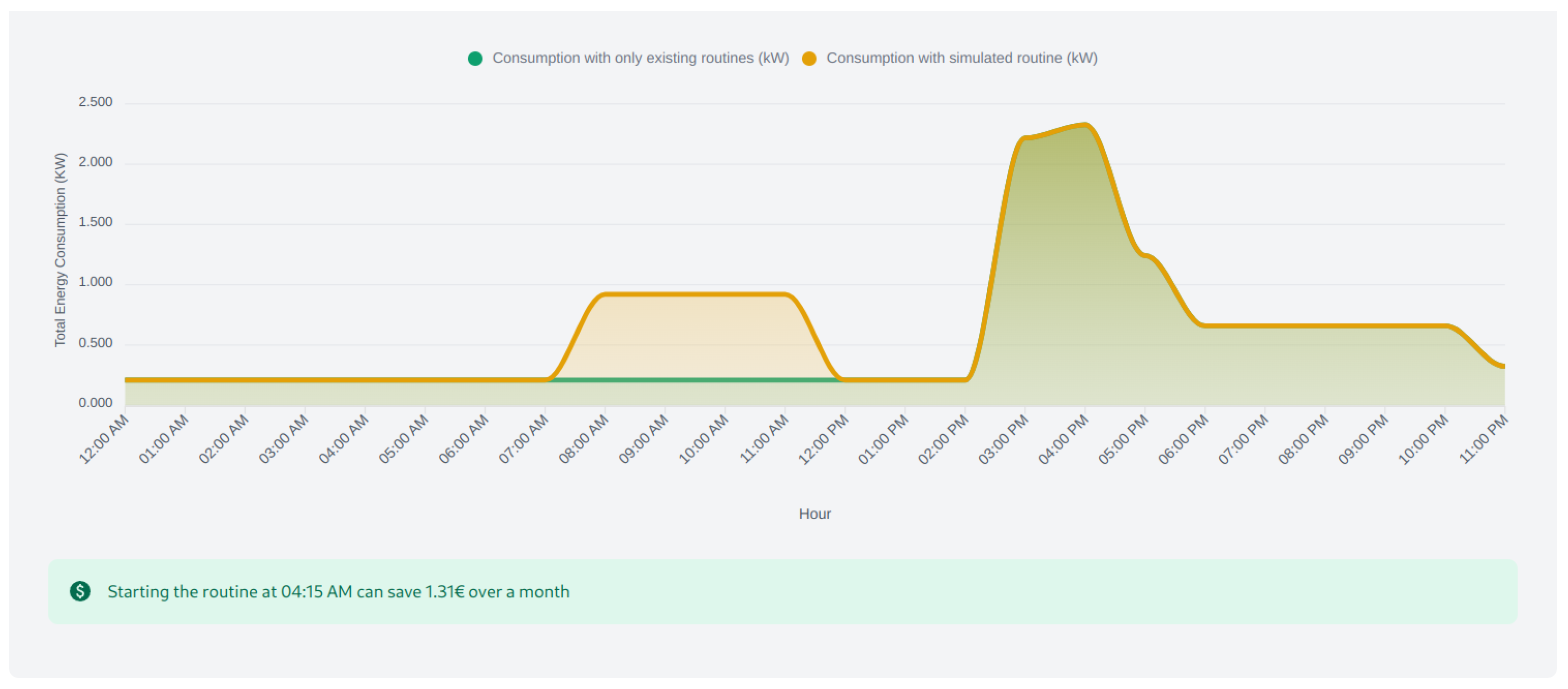The image size is (1568, 689).
Task: Click the green legend circle for existing routines
Action: 475,58
